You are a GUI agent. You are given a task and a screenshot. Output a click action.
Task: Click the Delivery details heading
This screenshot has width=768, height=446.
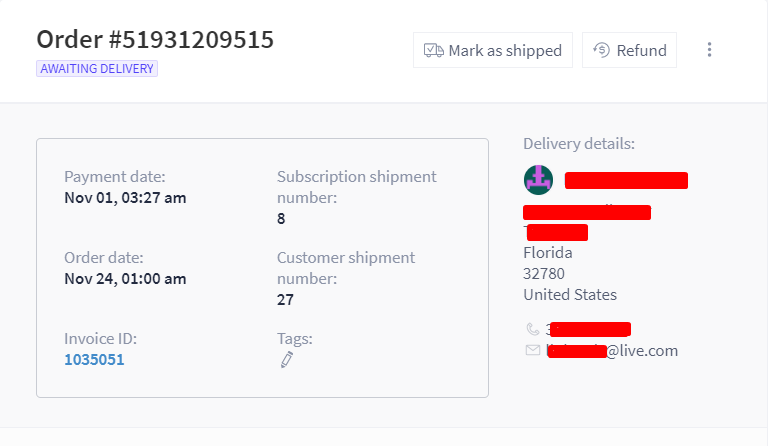(579, 143)
